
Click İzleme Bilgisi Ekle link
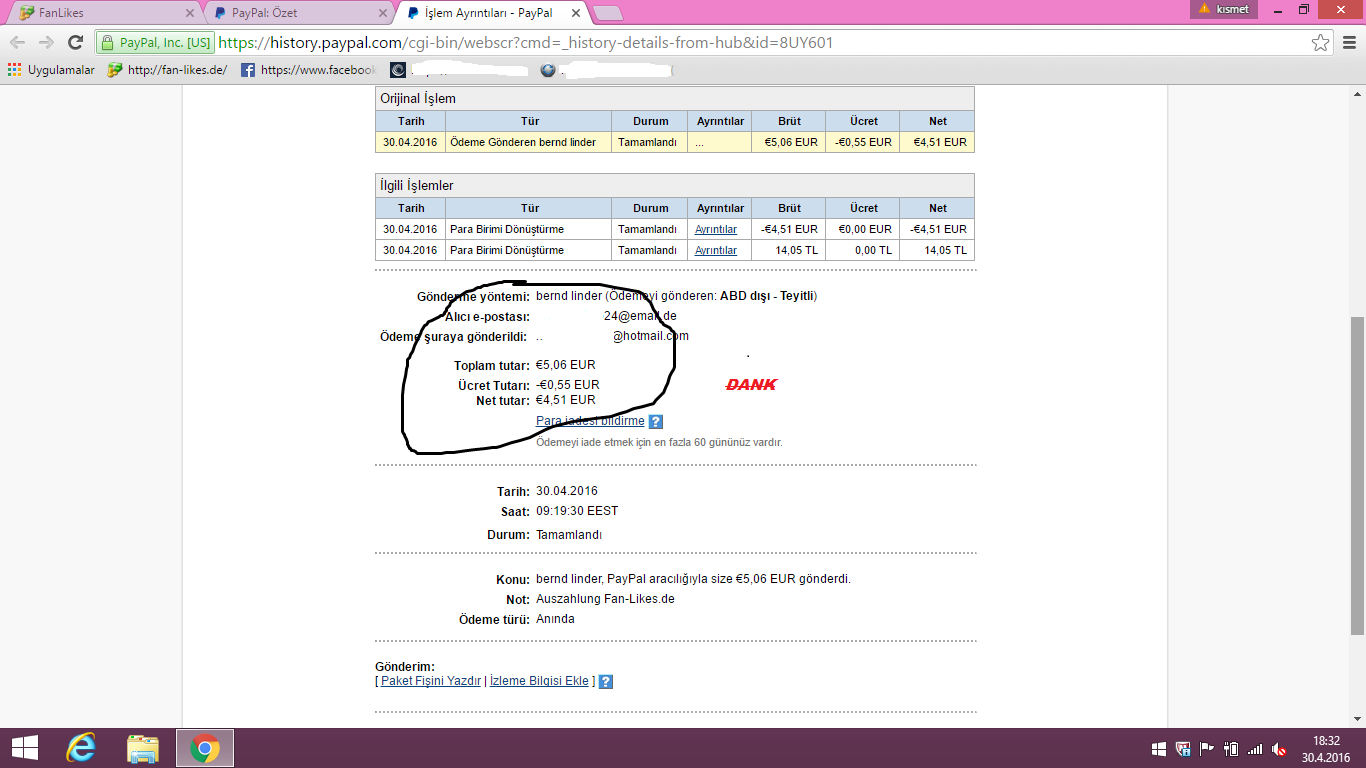tap(539, 681)
